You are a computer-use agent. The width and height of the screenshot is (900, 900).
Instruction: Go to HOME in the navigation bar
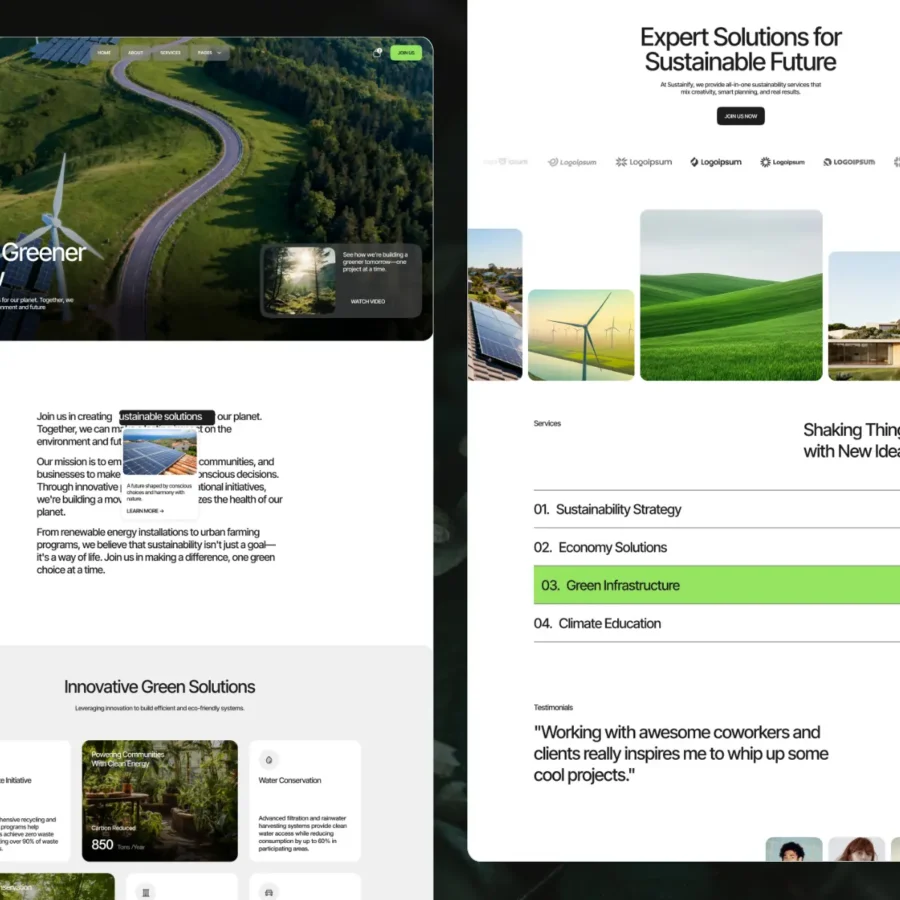(104, 53)
